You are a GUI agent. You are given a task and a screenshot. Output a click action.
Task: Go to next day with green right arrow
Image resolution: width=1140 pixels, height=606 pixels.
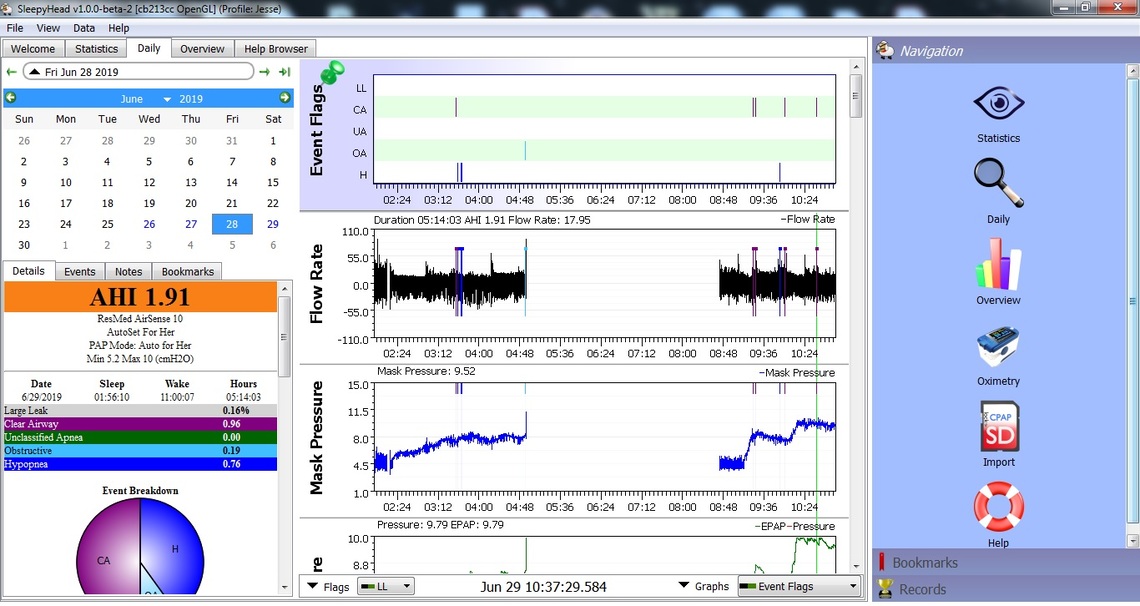[265, 72]
